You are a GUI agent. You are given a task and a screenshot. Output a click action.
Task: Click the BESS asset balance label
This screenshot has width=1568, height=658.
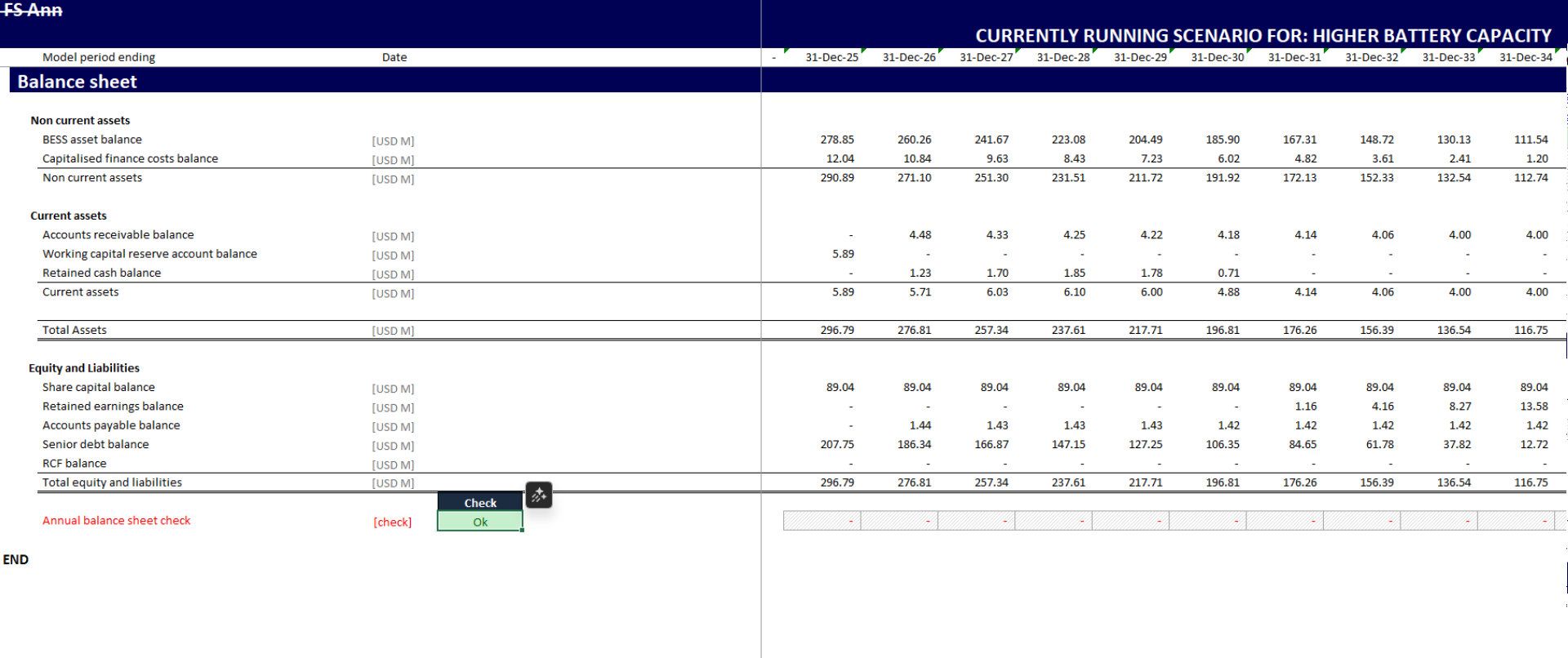[x=92, y=140]
